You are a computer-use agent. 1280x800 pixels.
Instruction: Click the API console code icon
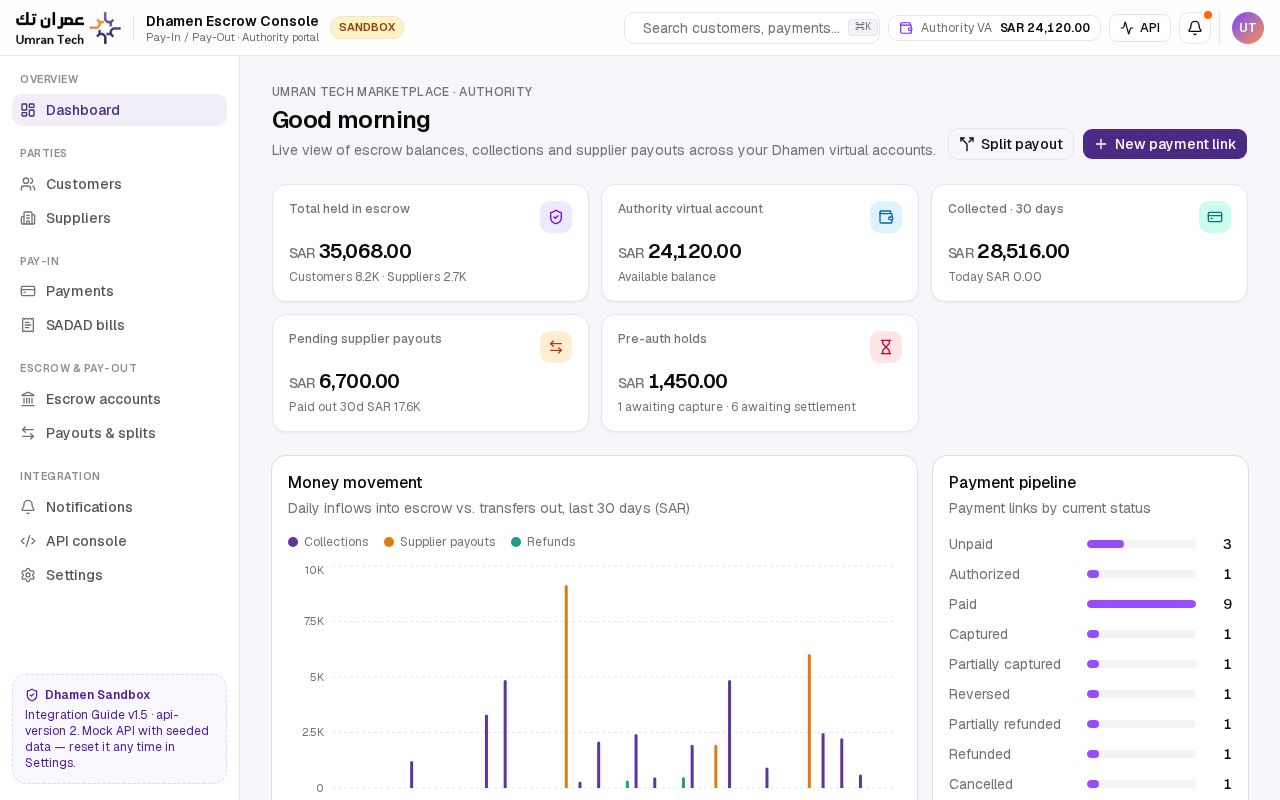(x=28, y=541)
